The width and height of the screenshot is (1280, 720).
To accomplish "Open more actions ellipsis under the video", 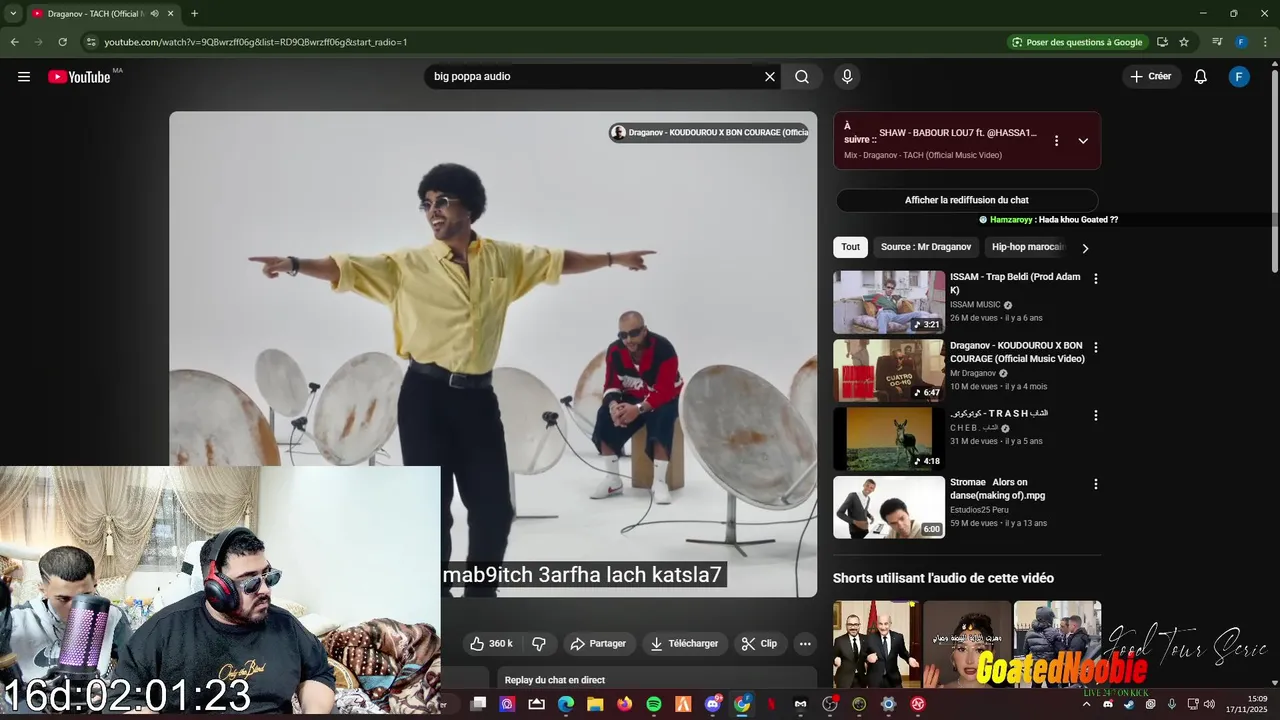I will pos(805,644).
